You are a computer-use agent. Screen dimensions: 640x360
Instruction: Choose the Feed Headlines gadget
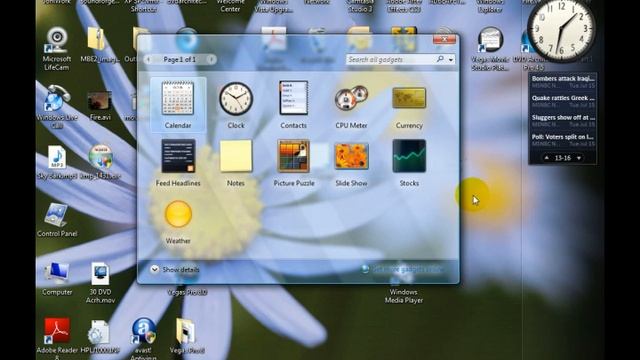pos(178,162)
